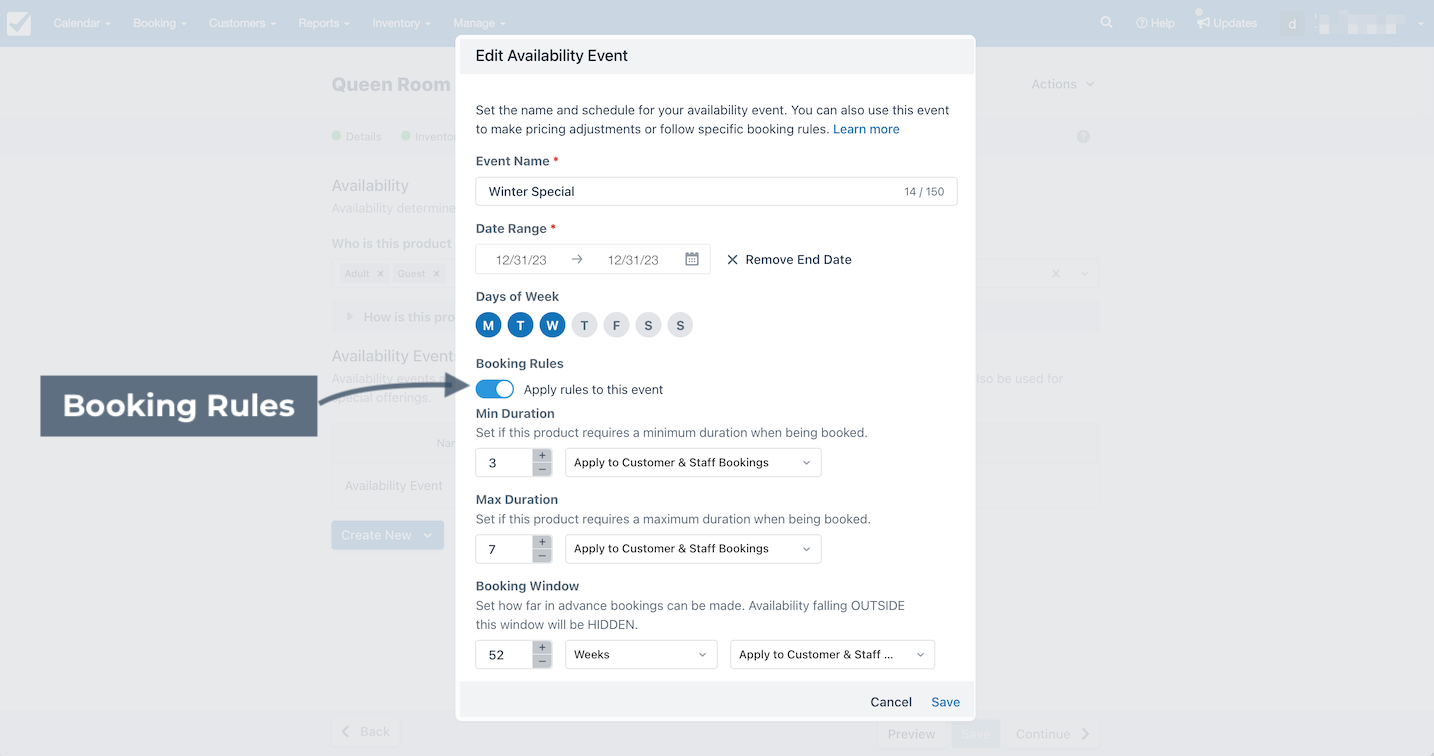Decrease Max Duration with minus button
This screenshot has height=756, width=1434.
coord(542,555)
